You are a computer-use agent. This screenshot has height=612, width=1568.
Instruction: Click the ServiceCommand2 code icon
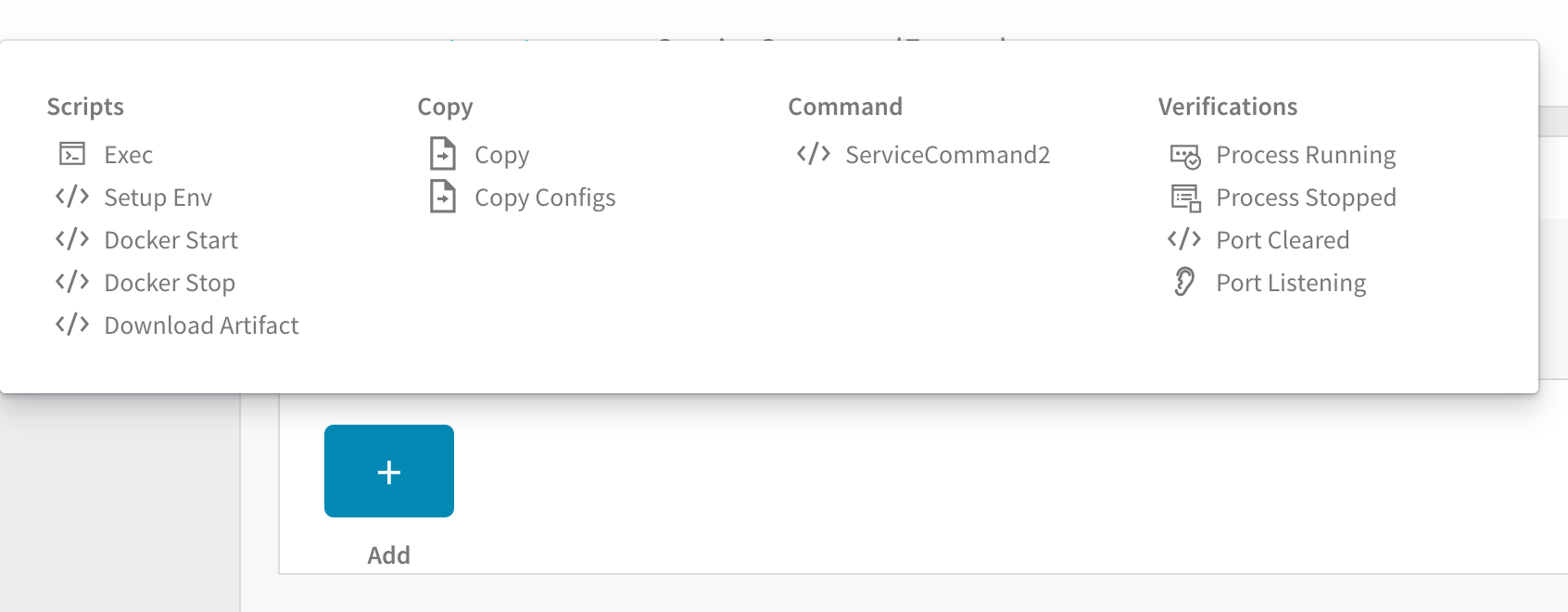814,154
